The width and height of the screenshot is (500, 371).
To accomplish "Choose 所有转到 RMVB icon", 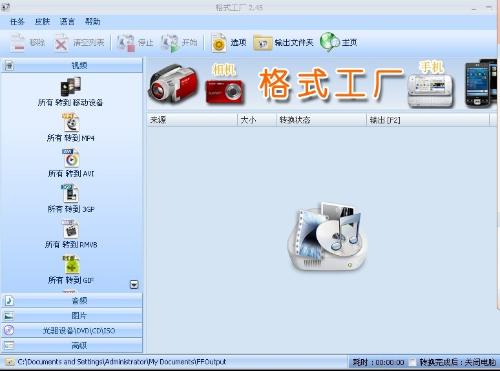I will [x=70, y=229].
